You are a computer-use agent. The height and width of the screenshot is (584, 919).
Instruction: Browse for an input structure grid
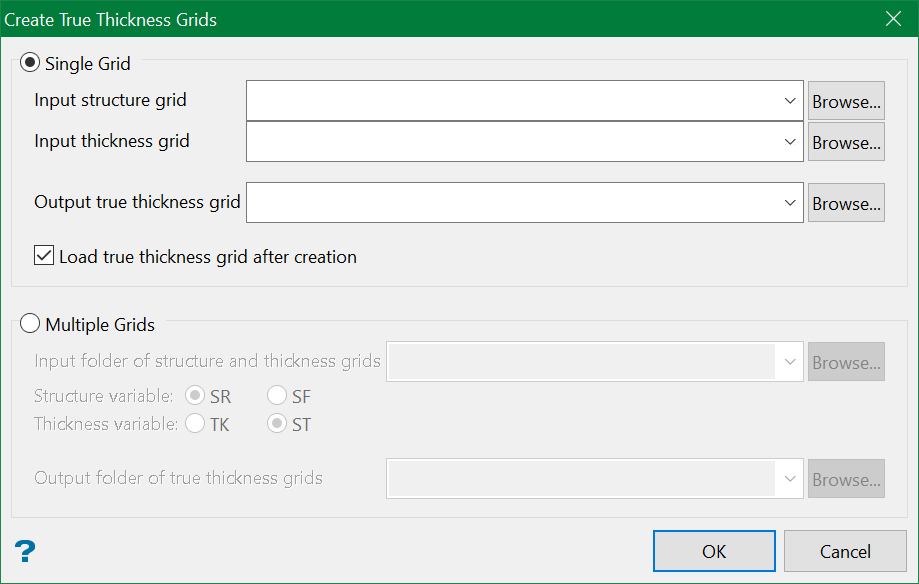pos(845,100)
